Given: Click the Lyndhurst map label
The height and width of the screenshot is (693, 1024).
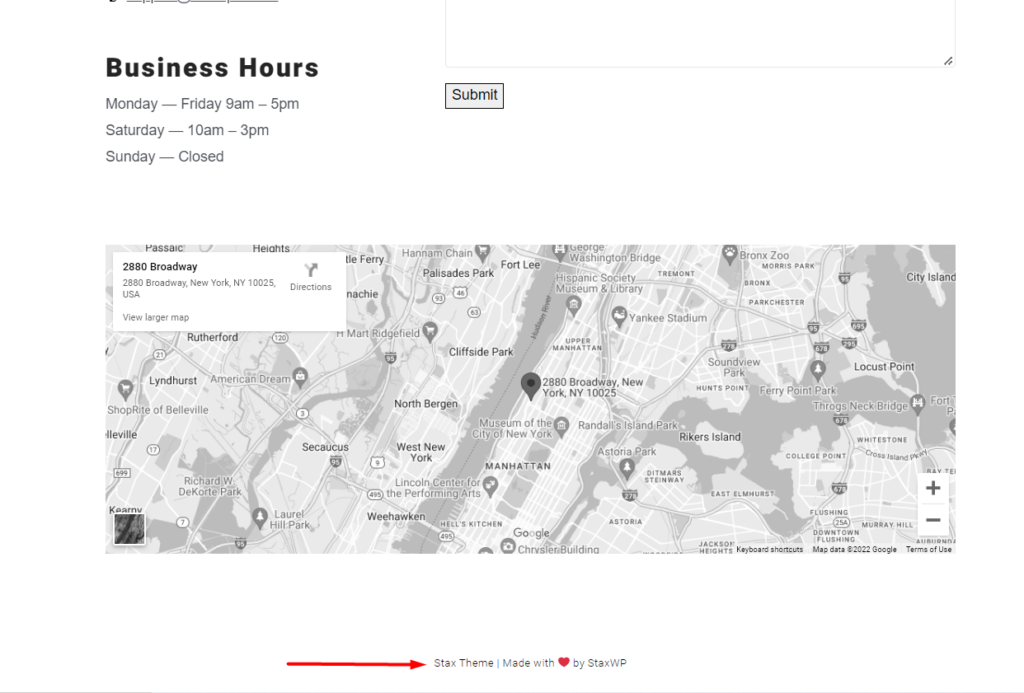Looking at the screenshot, I should pyautogui.click(x=172, y=381).
